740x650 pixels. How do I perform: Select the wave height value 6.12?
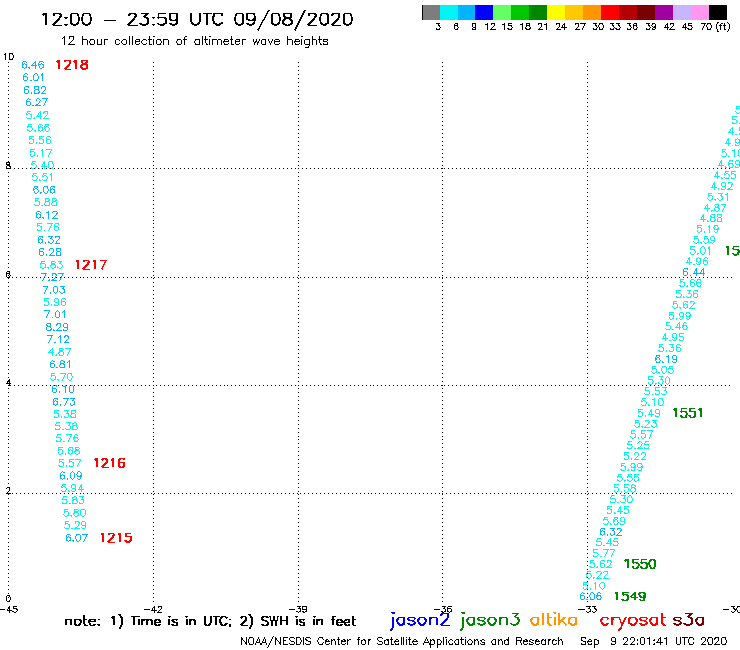tap(47, 215)
